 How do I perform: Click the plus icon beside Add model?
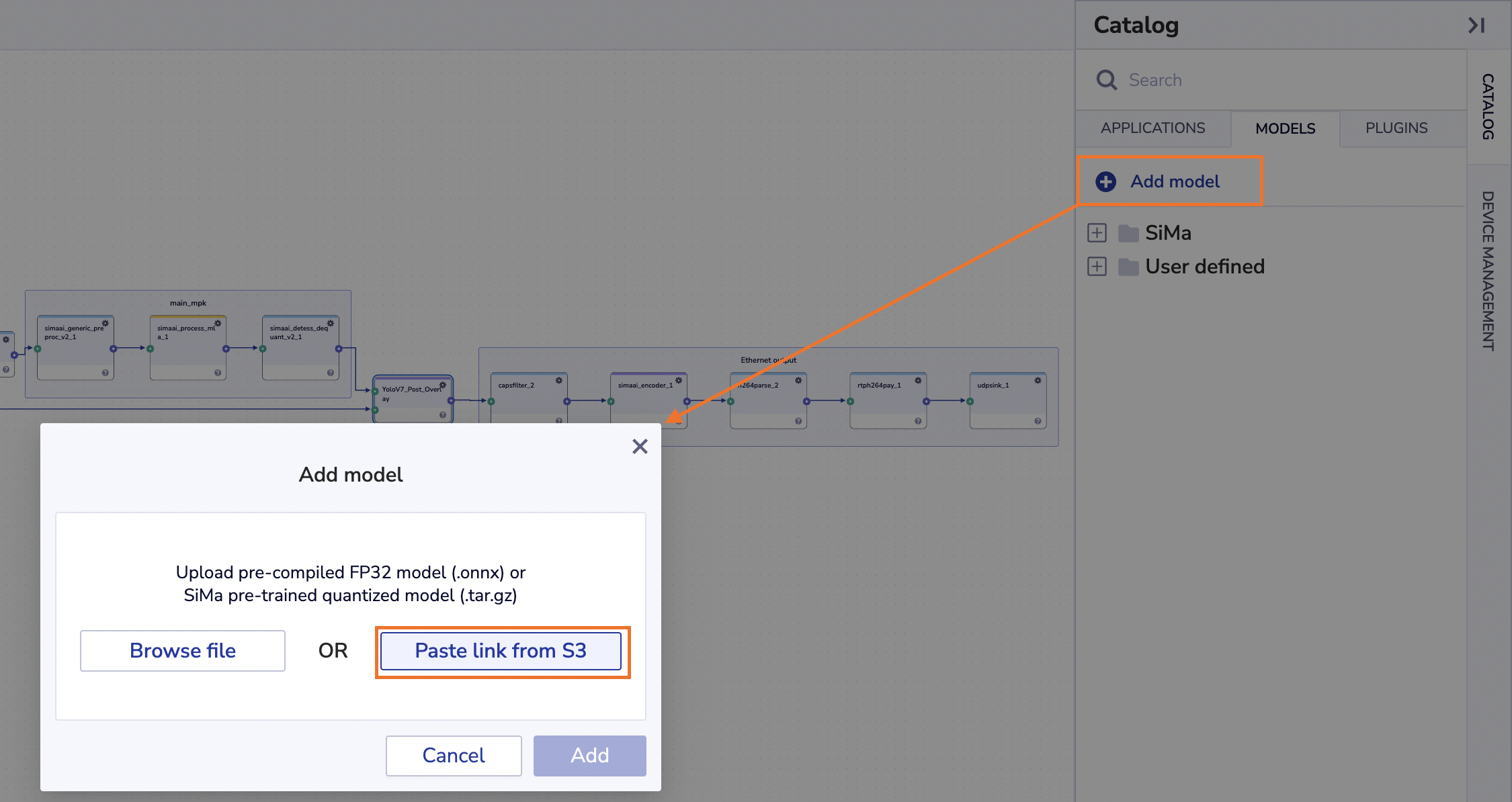(x=1105, y=181)
